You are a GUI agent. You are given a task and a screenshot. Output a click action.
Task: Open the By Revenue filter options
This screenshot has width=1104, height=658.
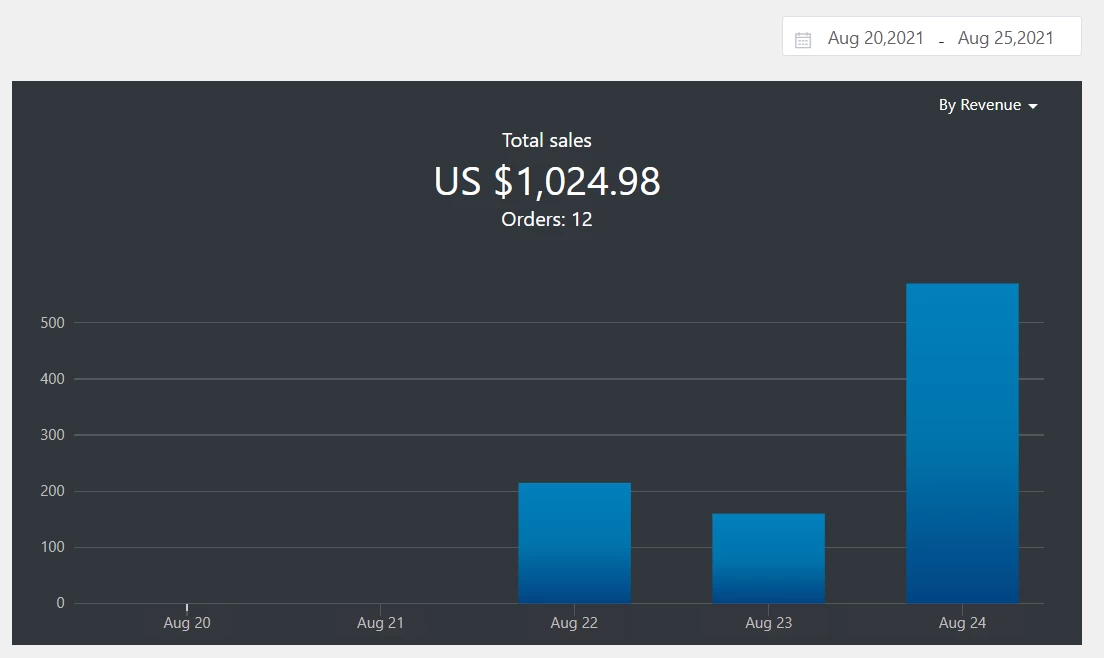coord(988,105)
